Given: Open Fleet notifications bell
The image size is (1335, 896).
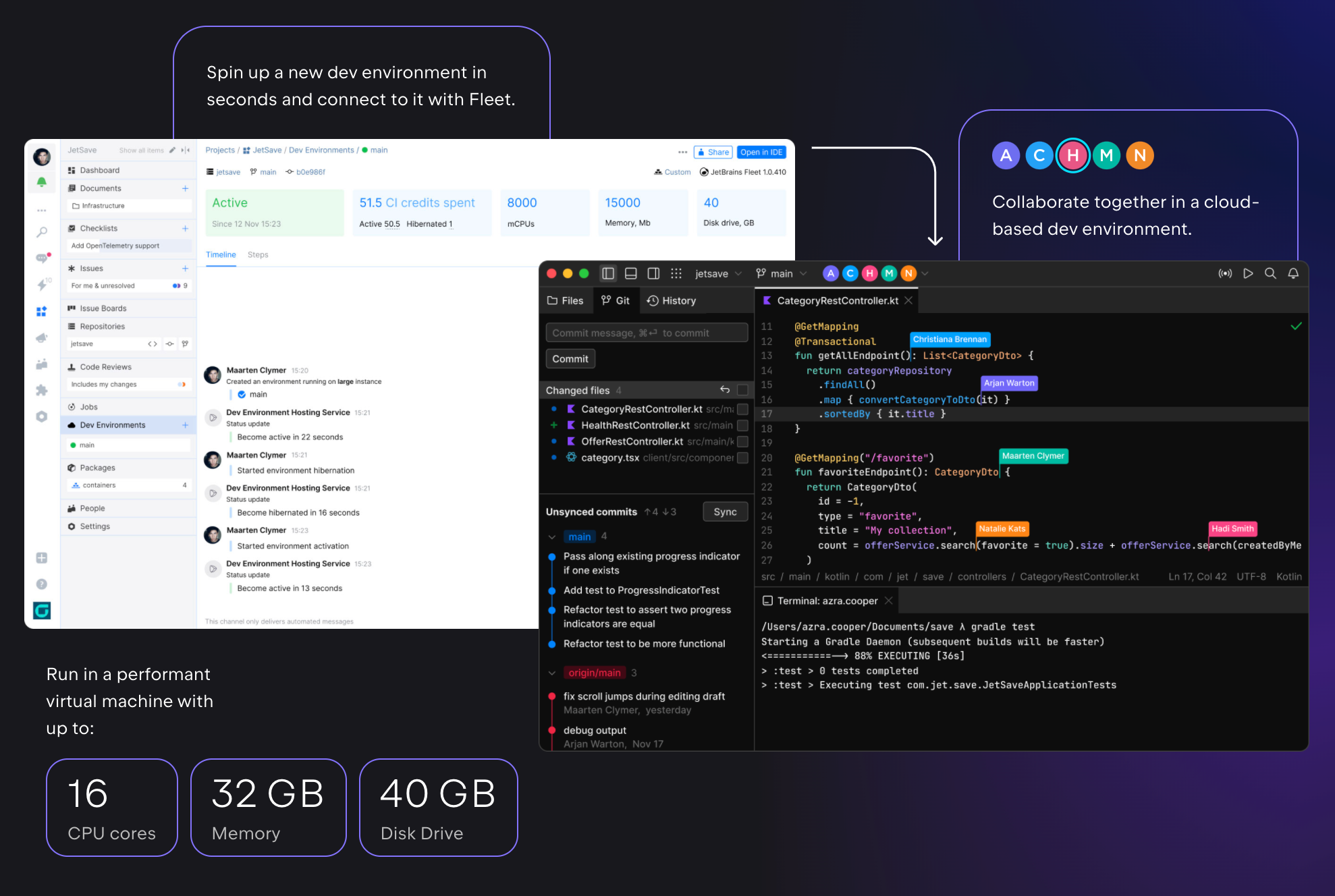Looking at the screenshot, I should coord(1293,273).
